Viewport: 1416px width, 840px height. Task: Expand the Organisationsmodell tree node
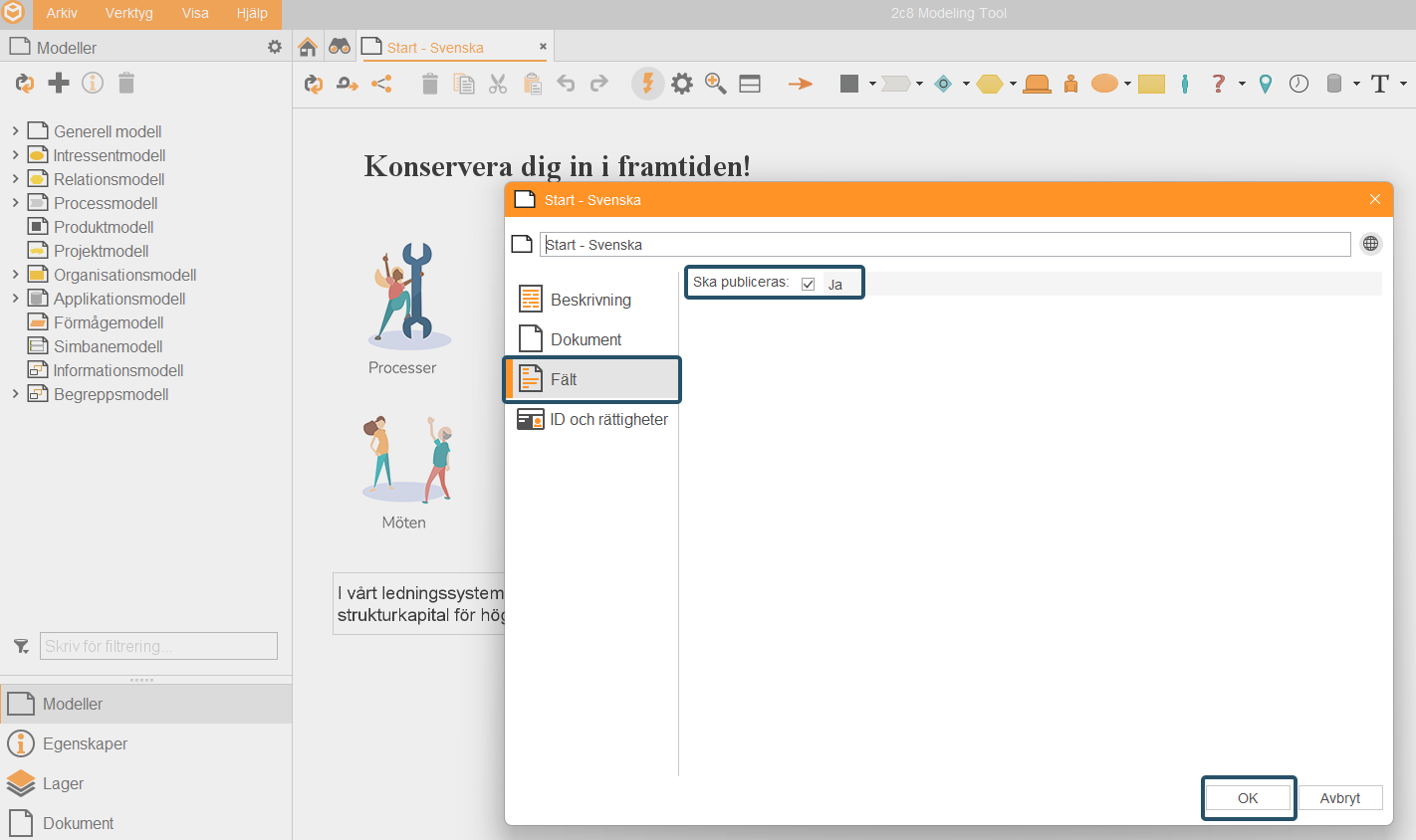click(15, 274)
